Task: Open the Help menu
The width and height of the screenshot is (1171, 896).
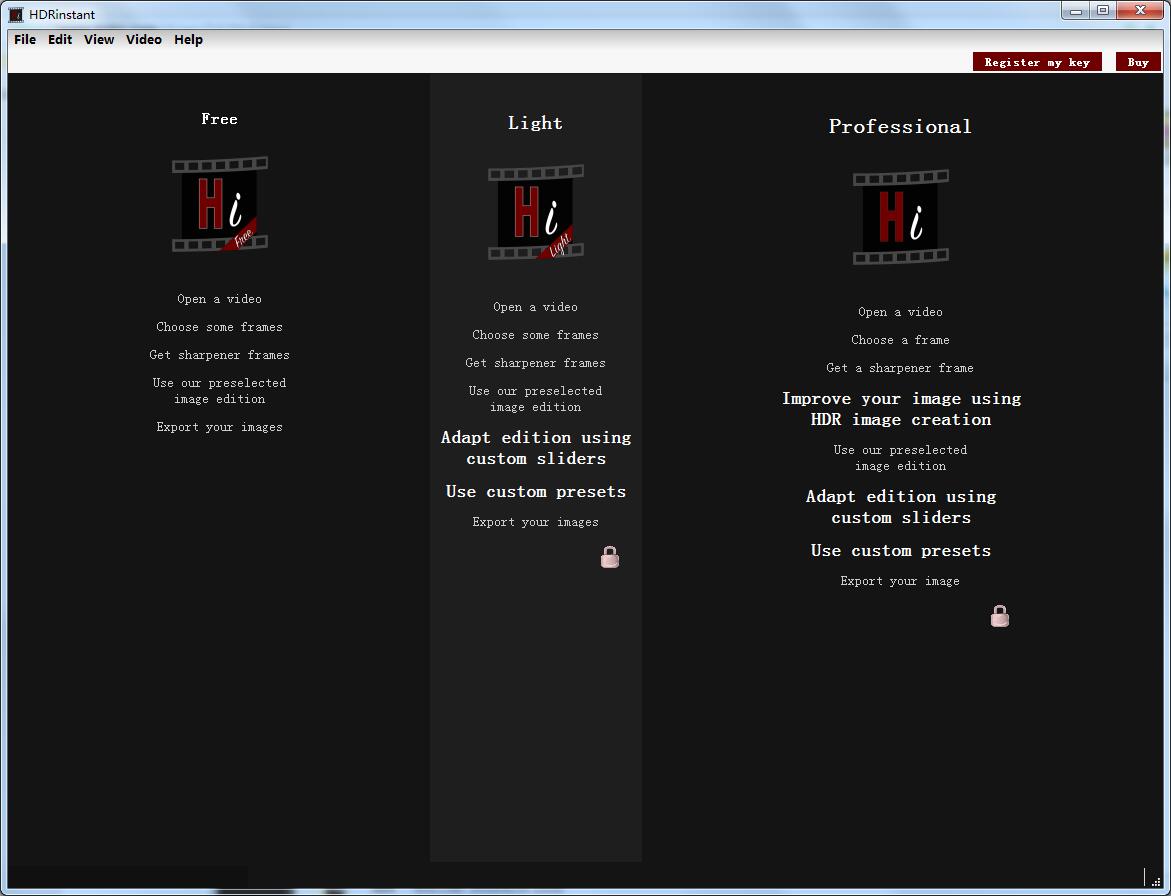Action: pos(188,40)
